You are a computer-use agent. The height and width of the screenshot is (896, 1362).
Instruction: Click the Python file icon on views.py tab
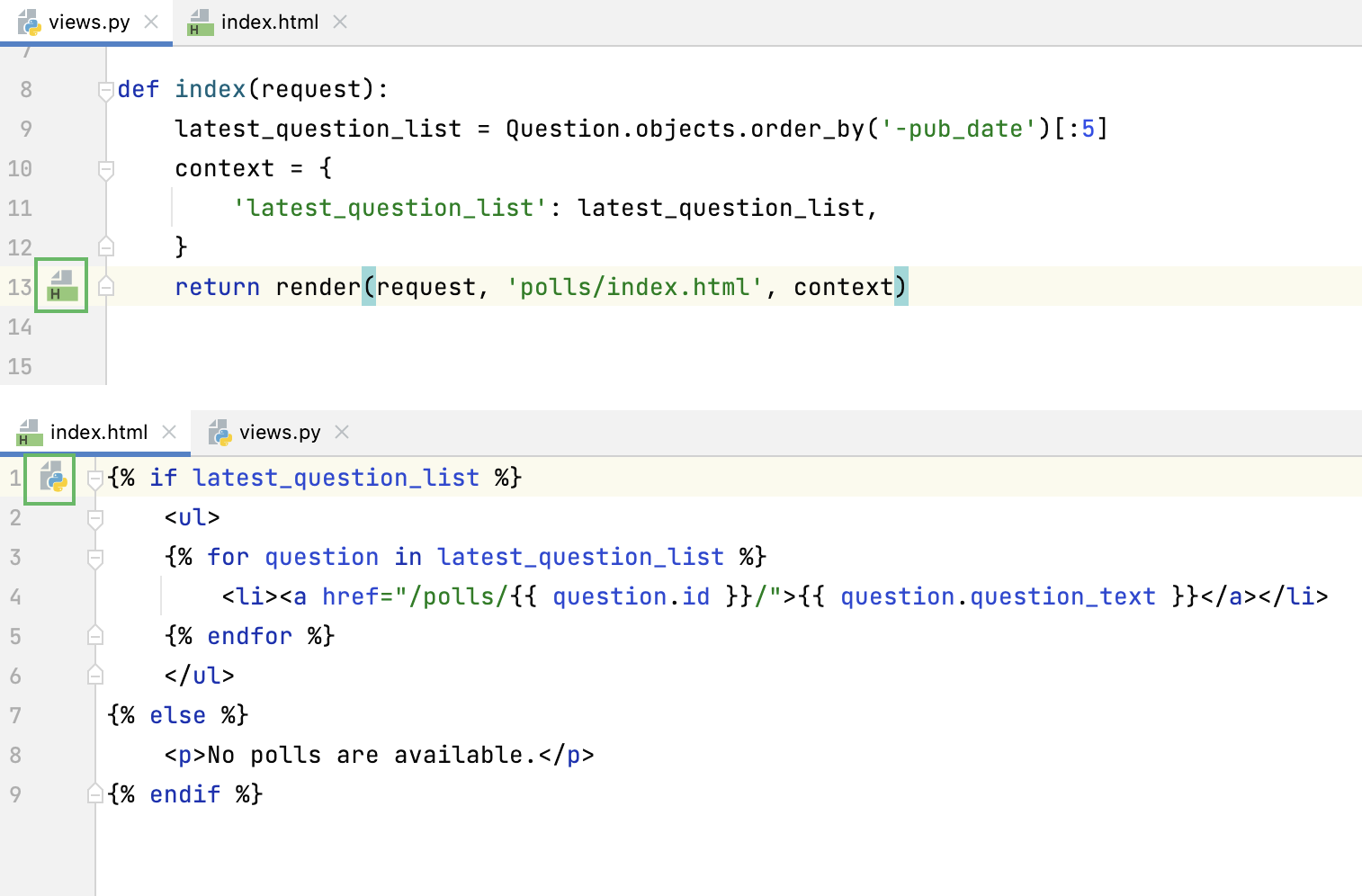pyautogui.click(x=30, y=21)
